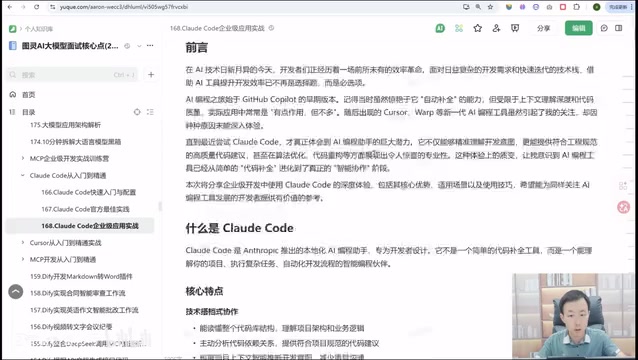
Task: Click the grey grid widget icon at right edge
Action: [x=623, y=186]
